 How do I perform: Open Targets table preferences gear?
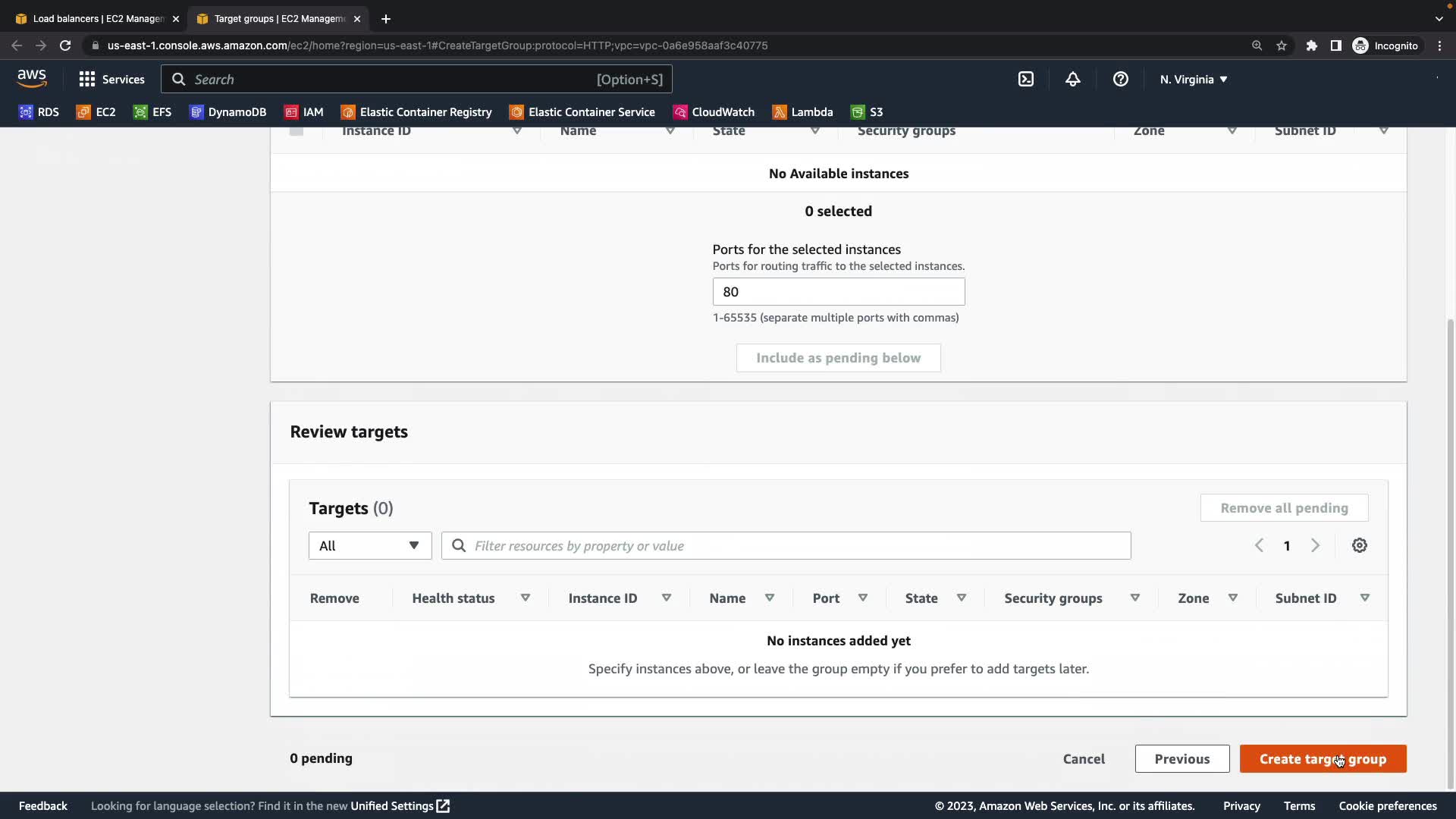pyautogui.click(x=1359, y=545)
